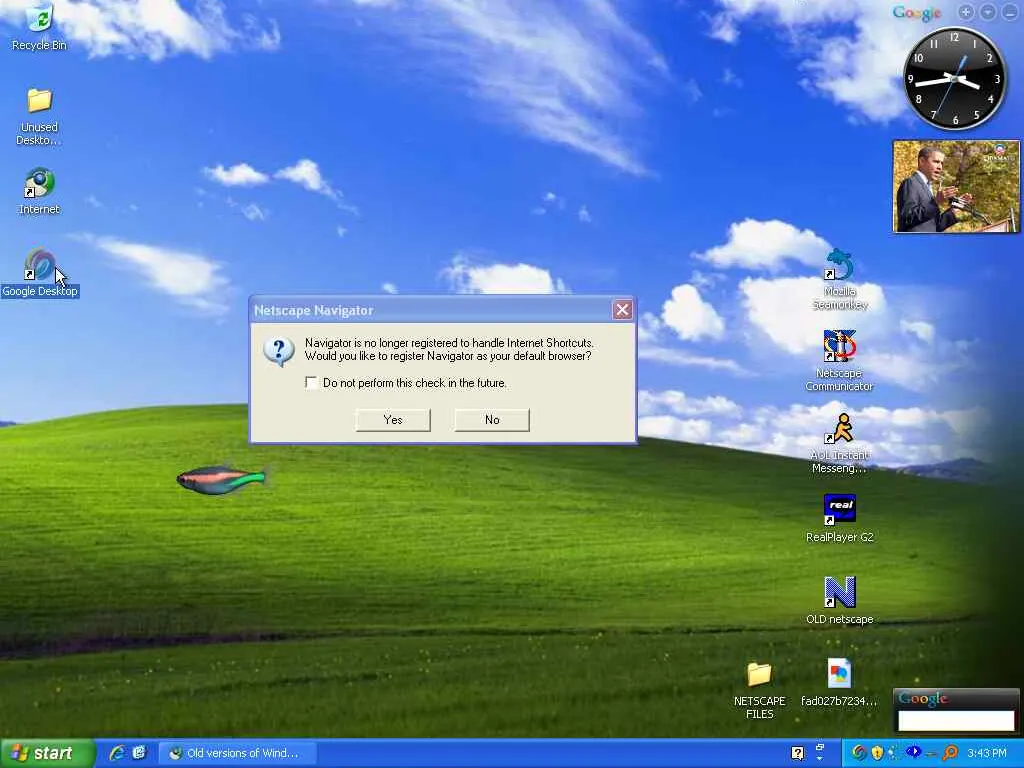Select the OLD netscape shortcut
This screenshot has width=1024, height=768.
coord(839,601)
